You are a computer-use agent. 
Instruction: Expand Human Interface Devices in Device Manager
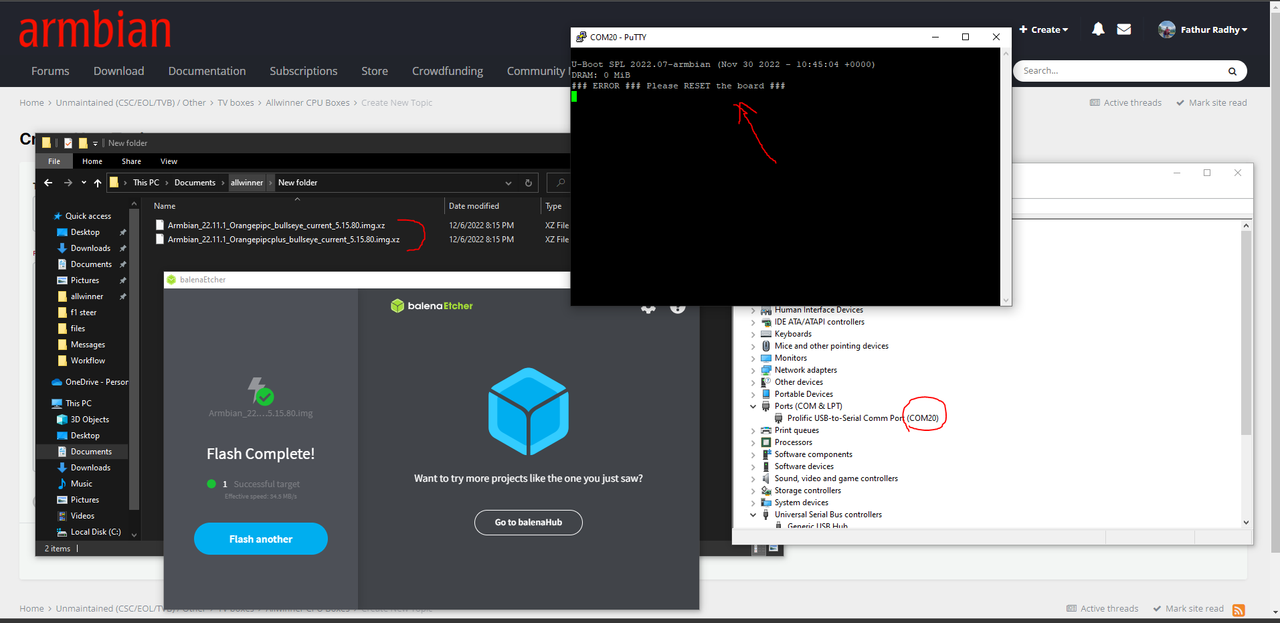(x=754, y=310)
